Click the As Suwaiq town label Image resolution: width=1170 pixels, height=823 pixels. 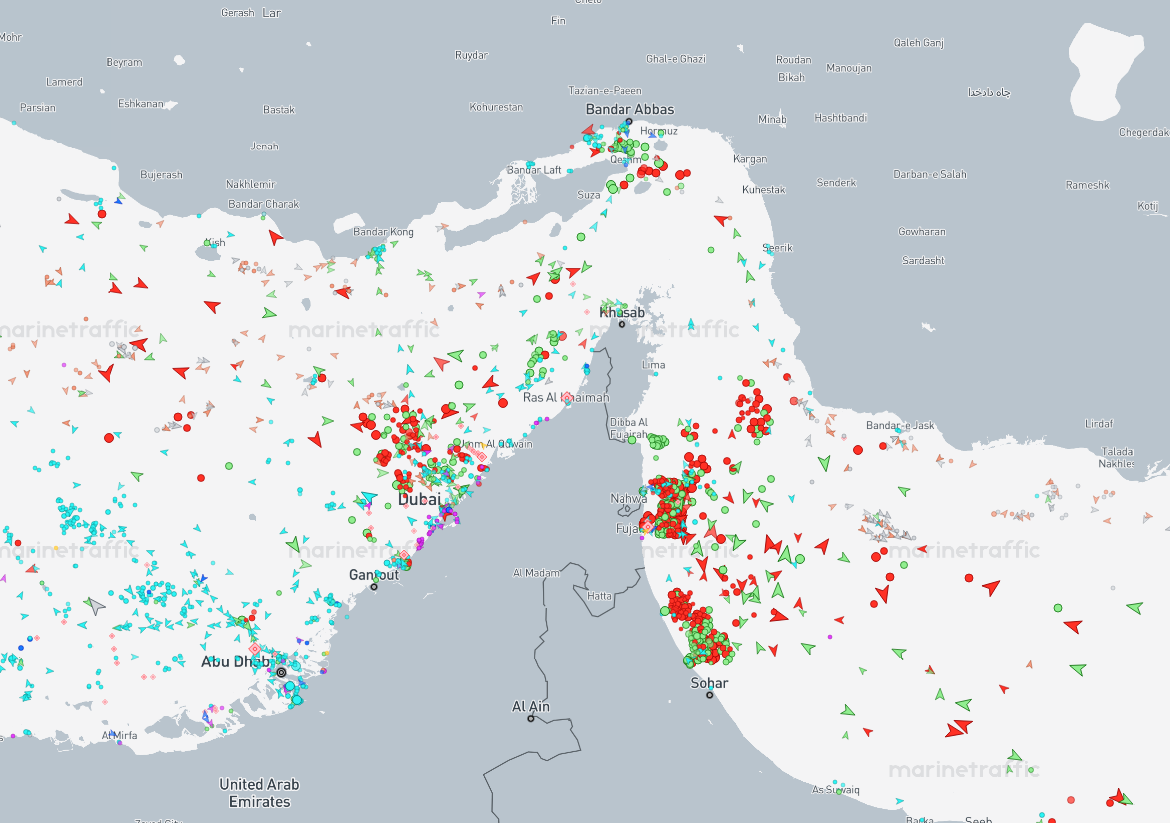tap(836, 789)
